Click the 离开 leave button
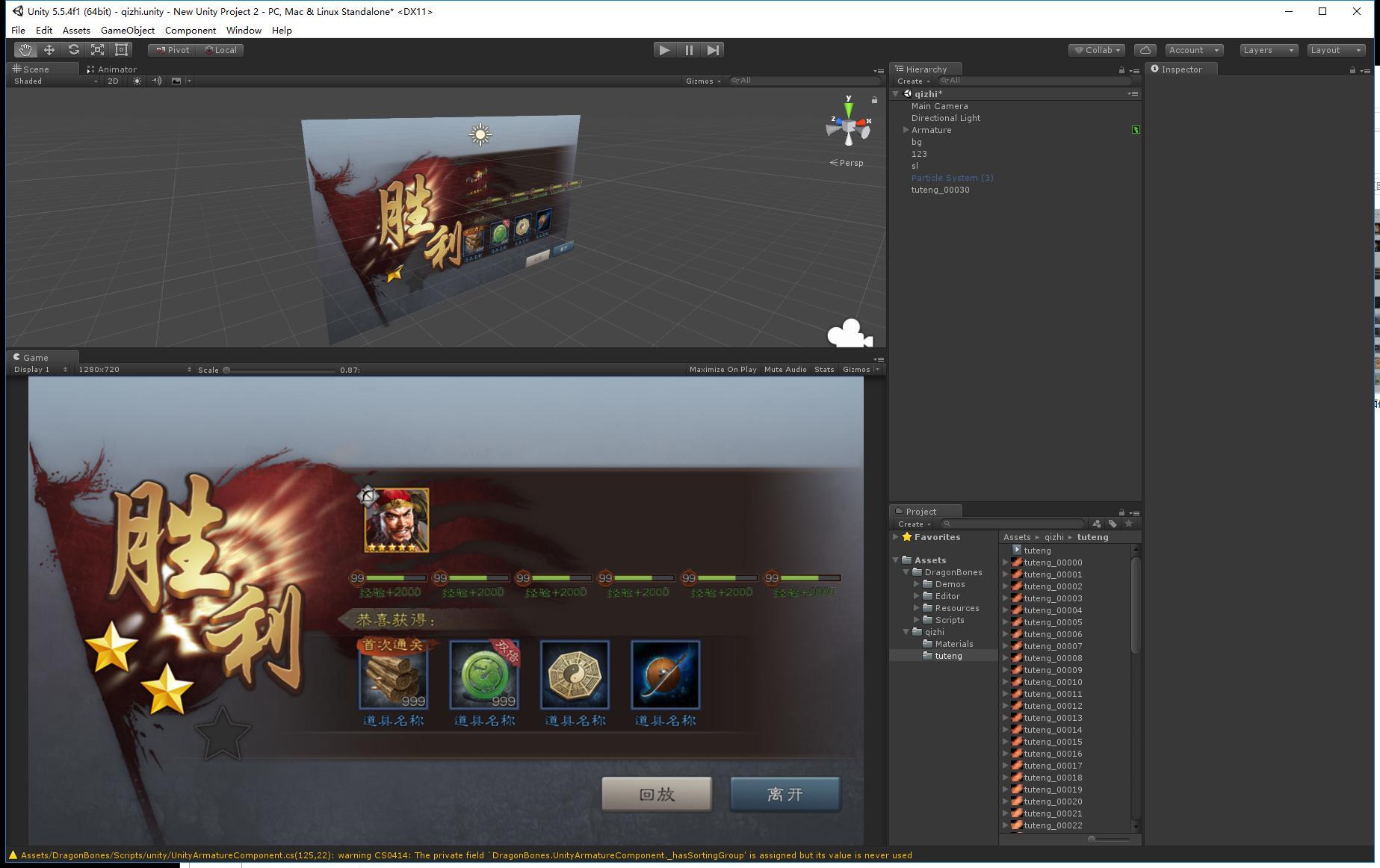1380x868 pixels. point(785,794)
